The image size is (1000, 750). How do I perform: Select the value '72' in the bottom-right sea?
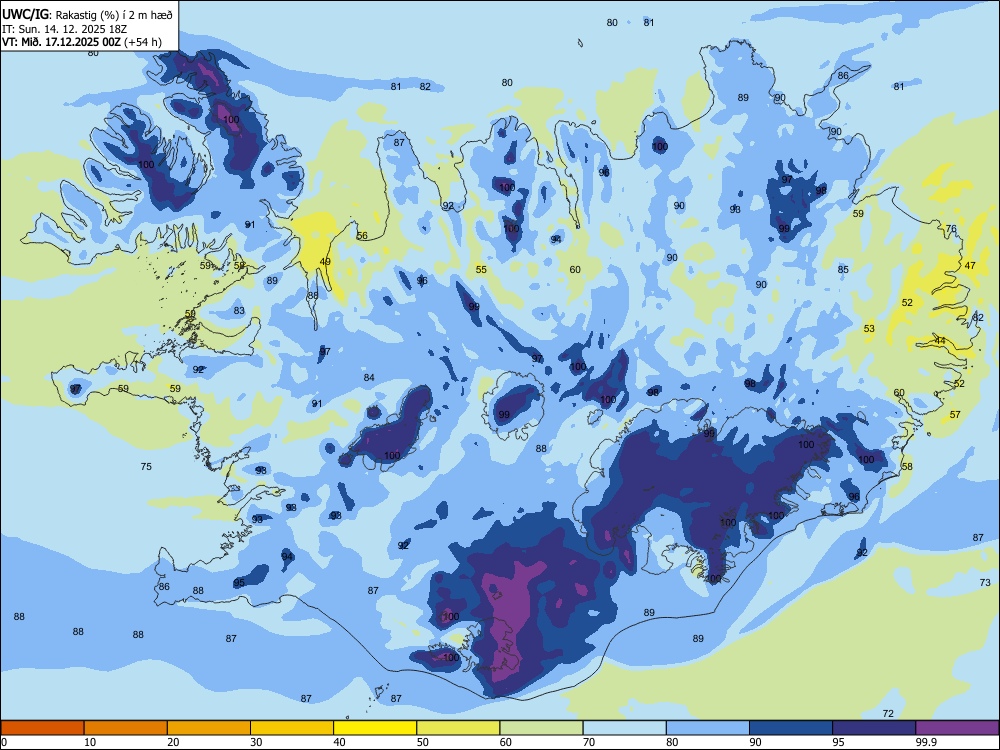click(888, 714)
